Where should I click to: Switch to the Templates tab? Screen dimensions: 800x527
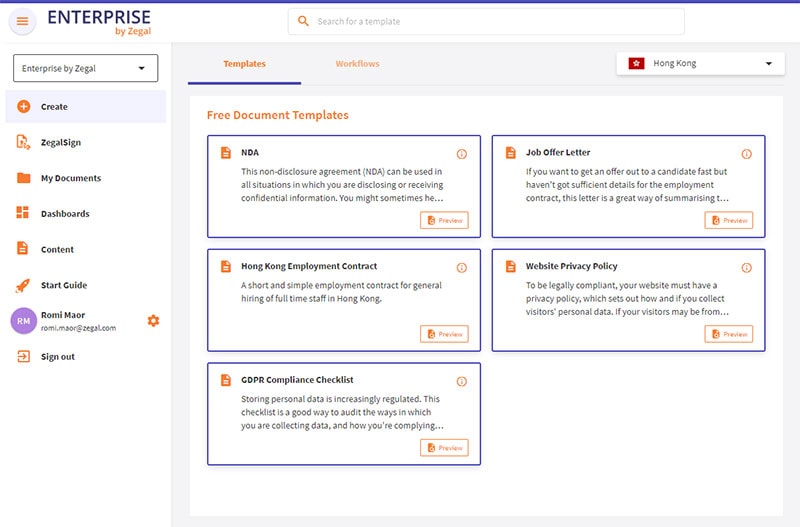pyautogui.click(x=244, y=64)
